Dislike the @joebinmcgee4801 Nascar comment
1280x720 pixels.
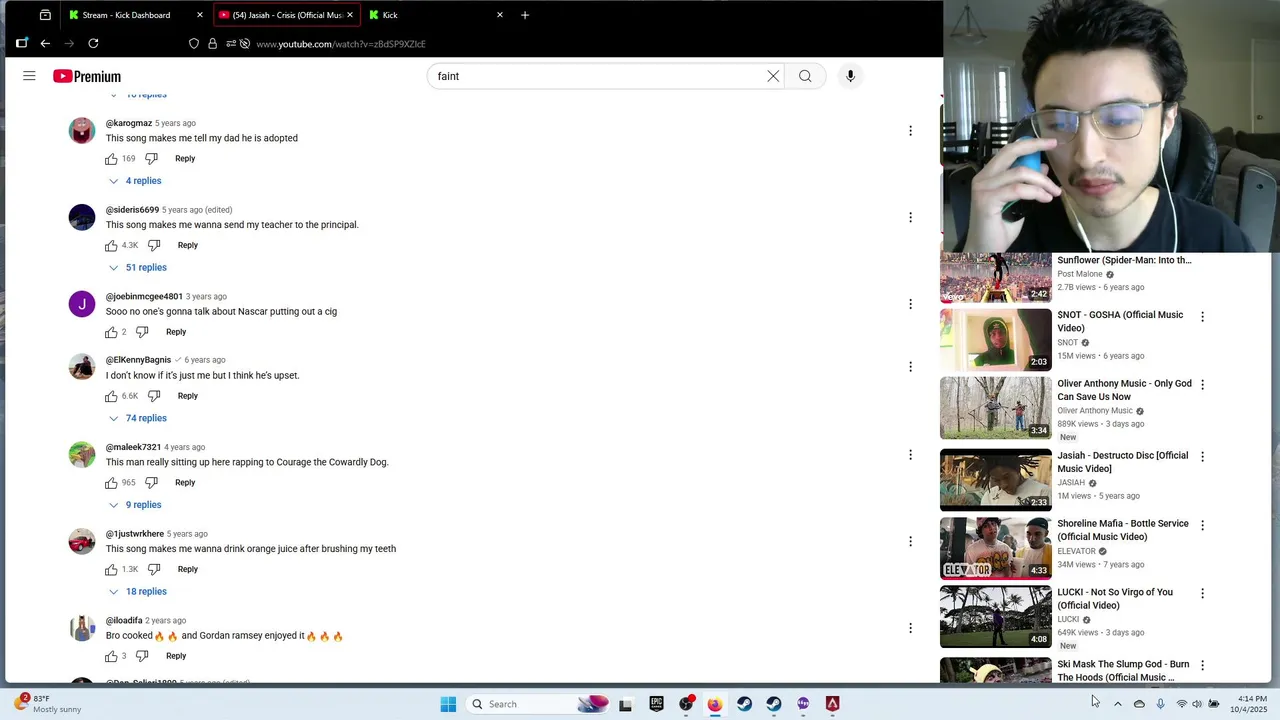coord(142,332)
